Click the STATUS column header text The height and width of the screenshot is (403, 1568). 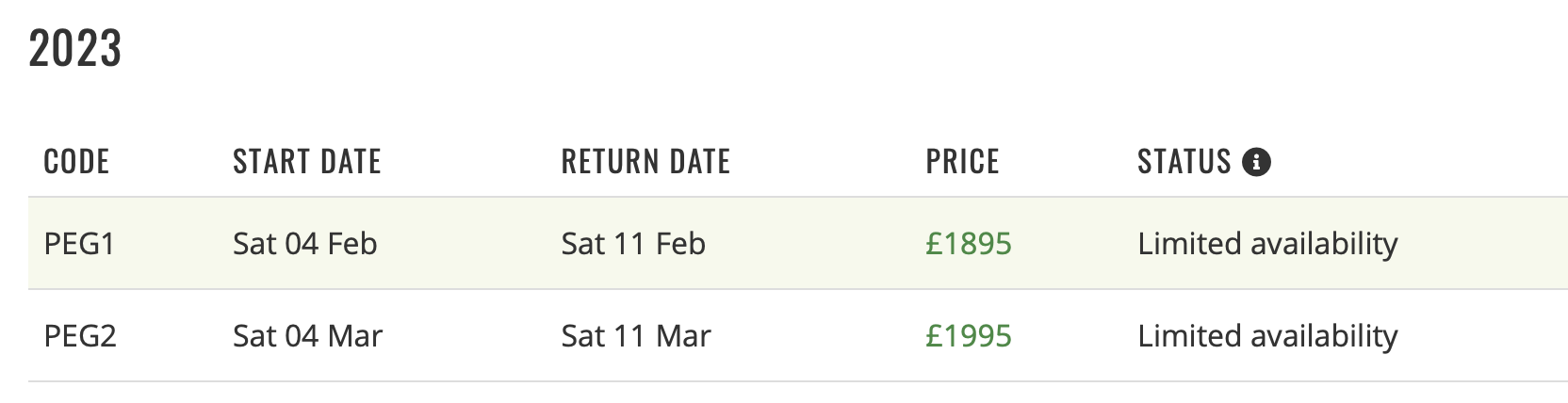coord(1184,162)
